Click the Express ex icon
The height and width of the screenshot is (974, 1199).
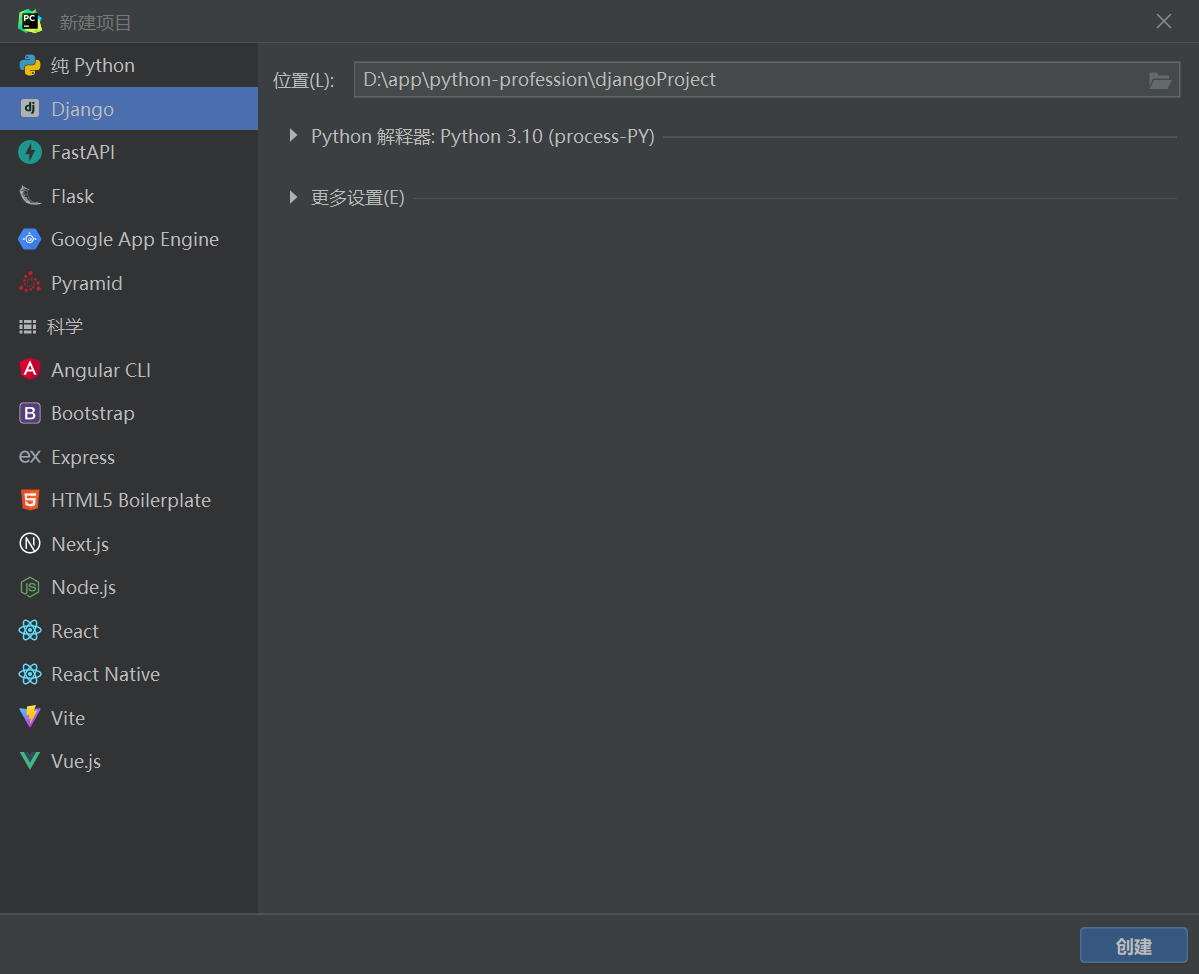(x=30, y=457)
